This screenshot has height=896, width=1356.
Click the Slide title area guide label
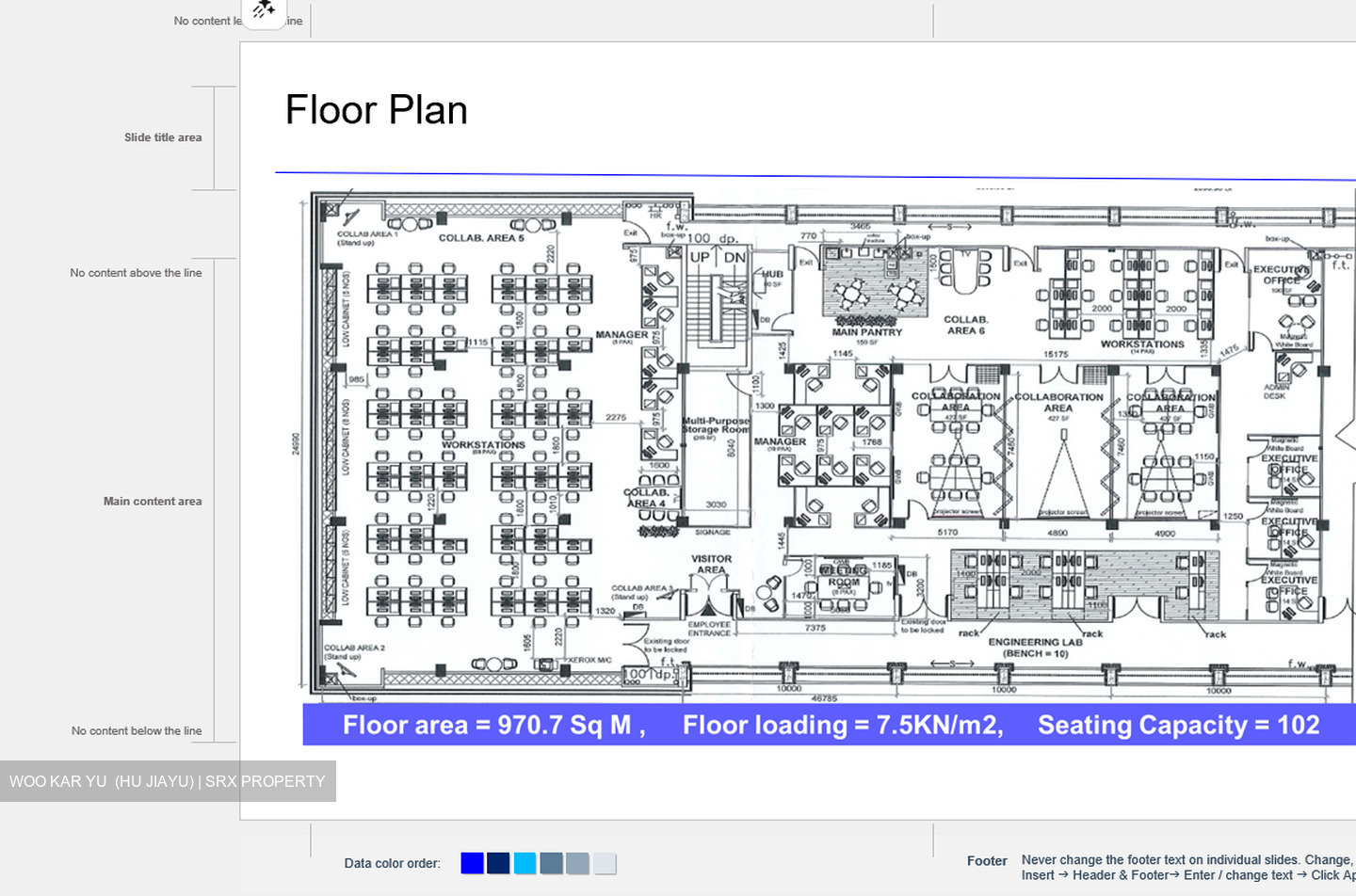click(163, 137)
